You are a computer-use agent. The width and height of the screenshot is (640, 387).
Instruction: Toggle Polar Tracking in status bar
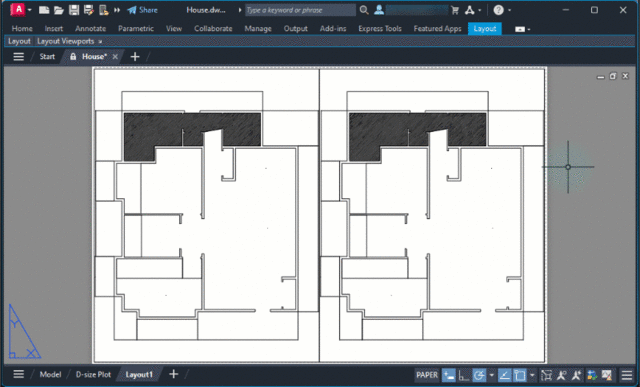[x=479, y=375]
